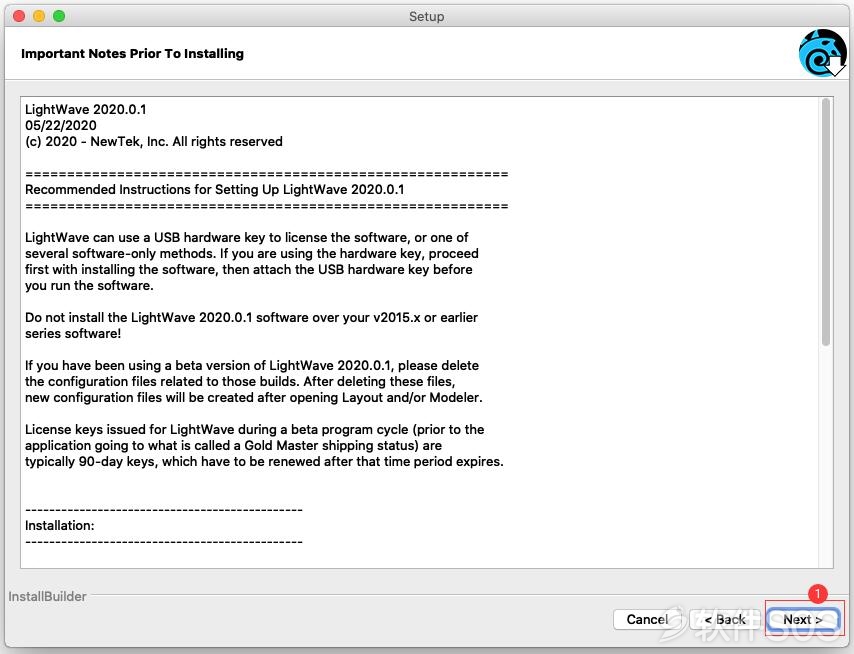This screenshot has width=854, height=654.
Task: Click the Next button
Action: [803, 619]
